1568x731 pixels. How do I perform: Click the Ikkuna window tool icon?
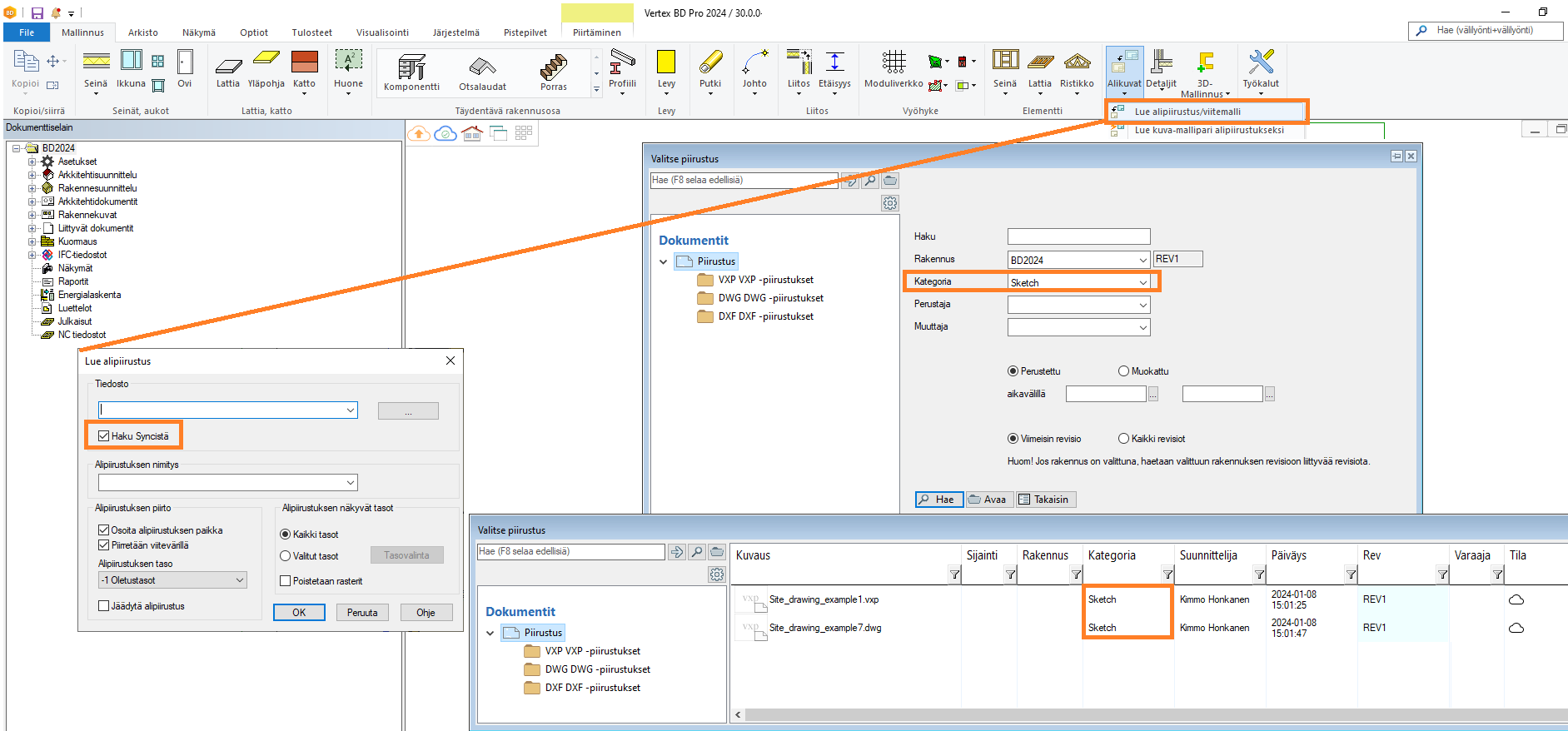(x=131, y=63)
